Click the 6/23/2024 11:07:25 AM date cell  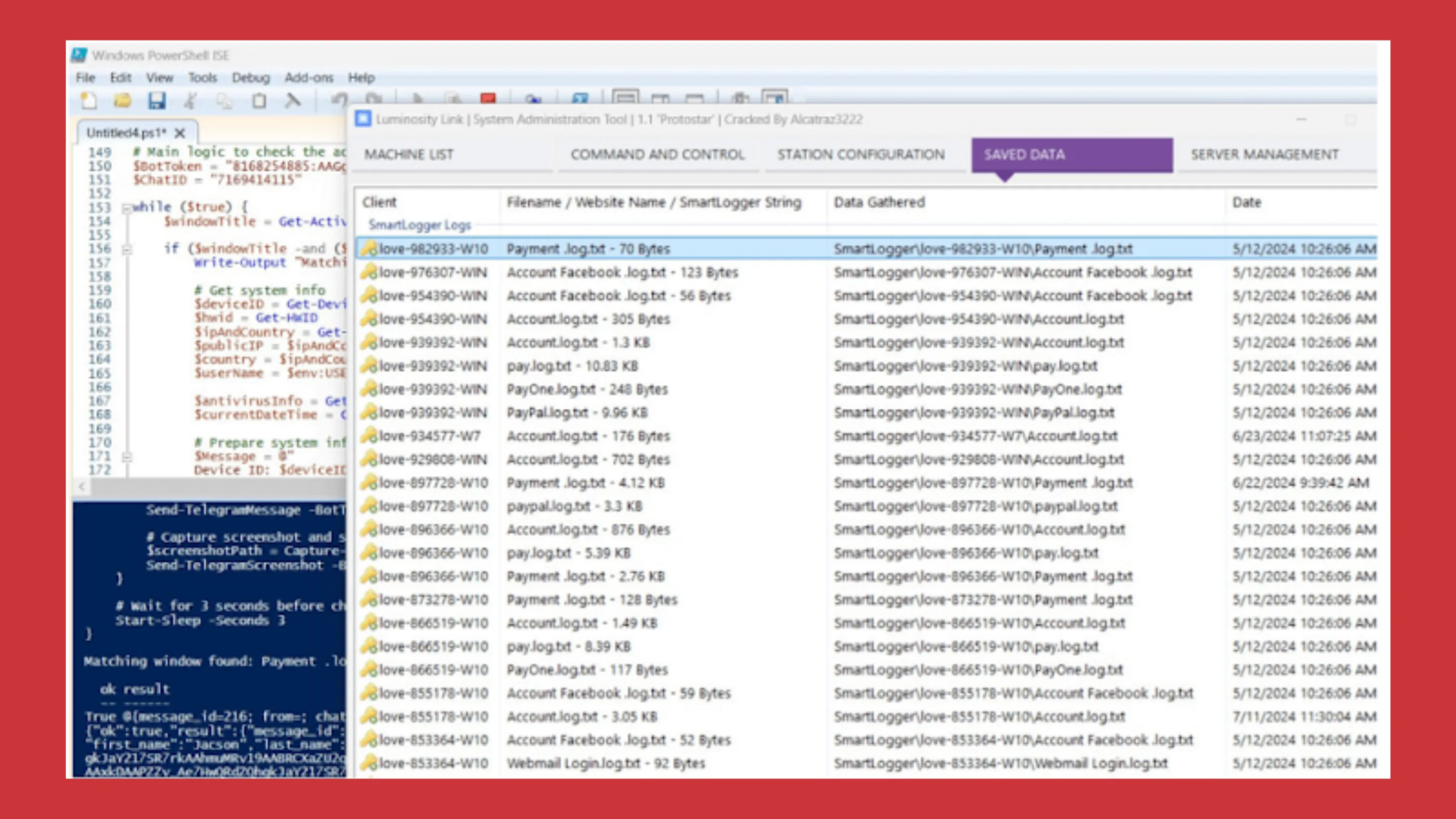coord(1304,436)
